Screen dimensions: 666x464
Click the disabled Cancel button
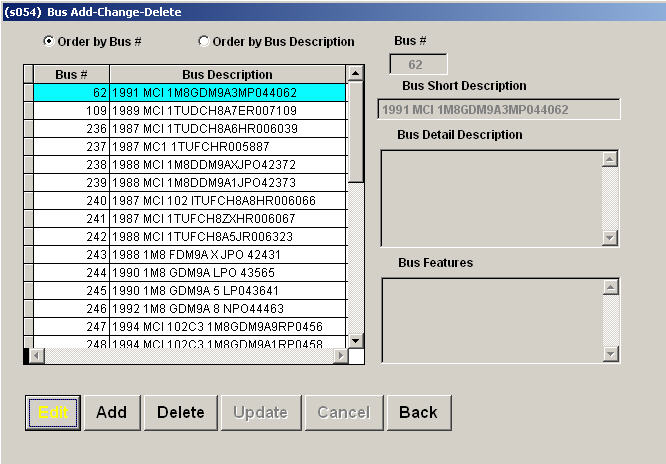(x=344, y=413)
